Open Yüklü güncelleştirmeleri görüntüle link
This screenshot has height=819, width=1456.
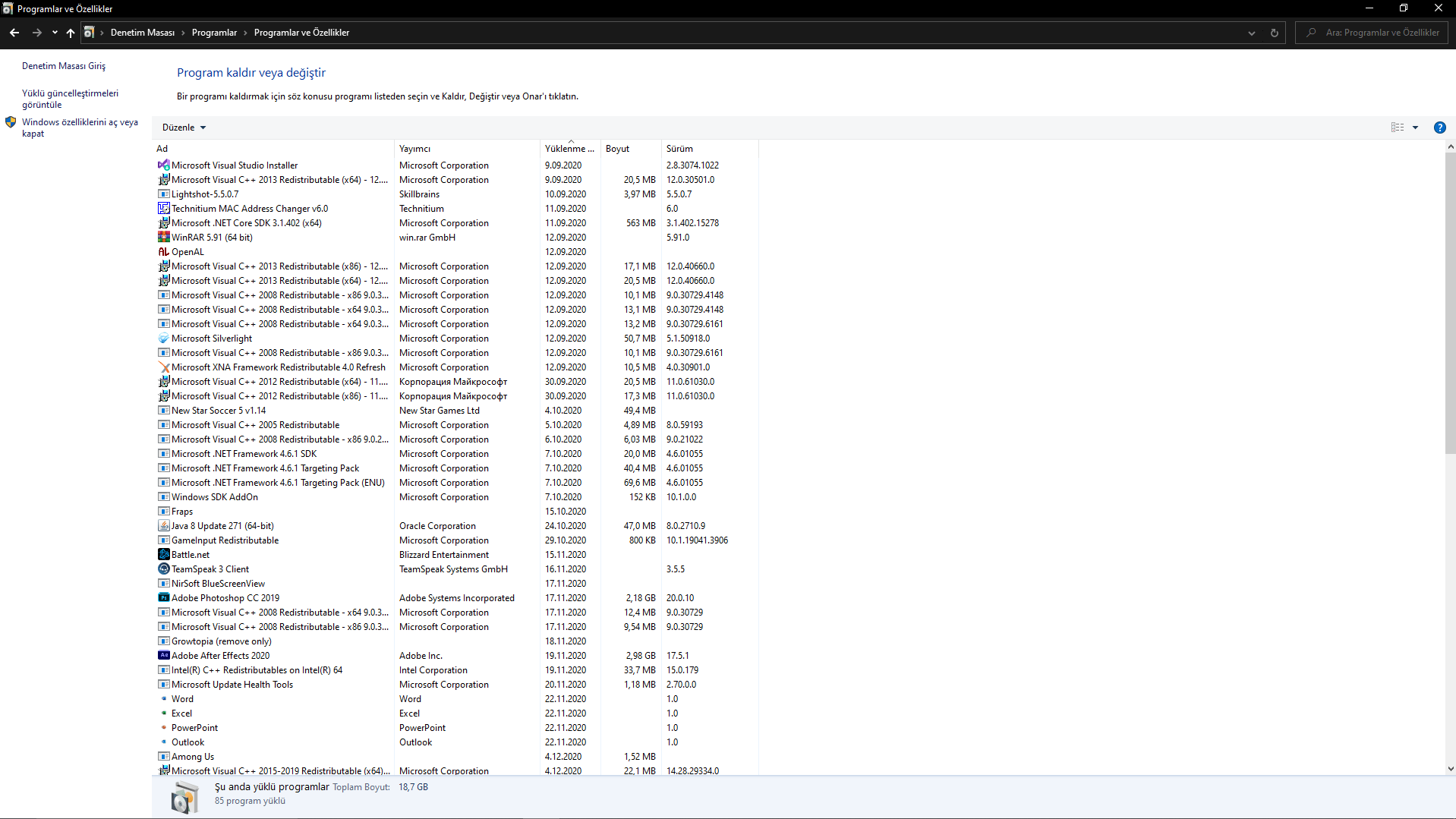[x=70, y=99]
